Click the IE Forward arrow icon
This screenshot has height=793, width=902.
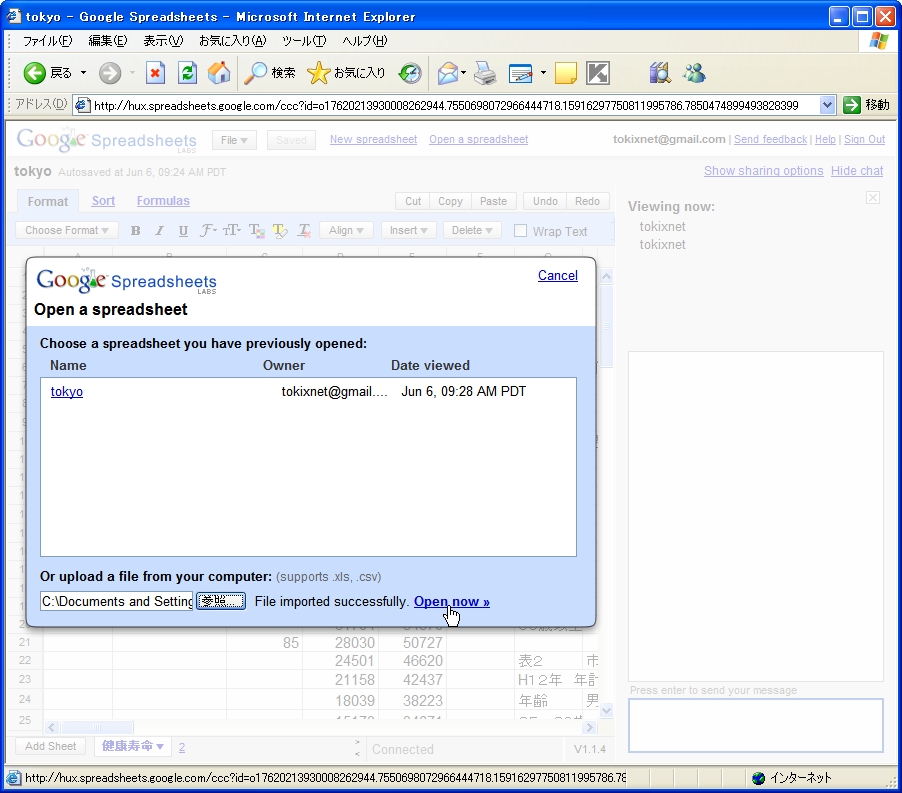tap(110, 73)
